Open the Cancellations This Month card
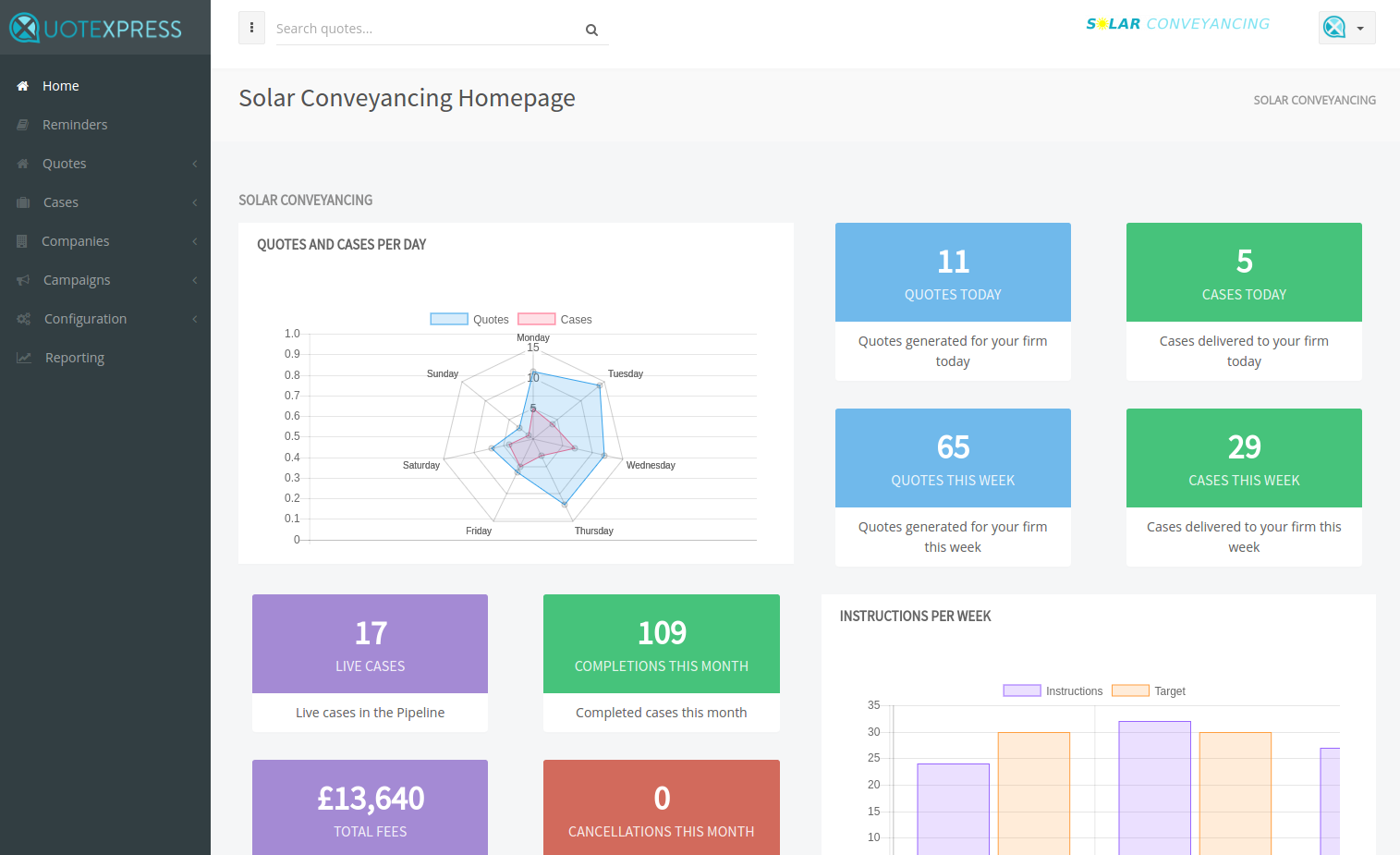 662,808
